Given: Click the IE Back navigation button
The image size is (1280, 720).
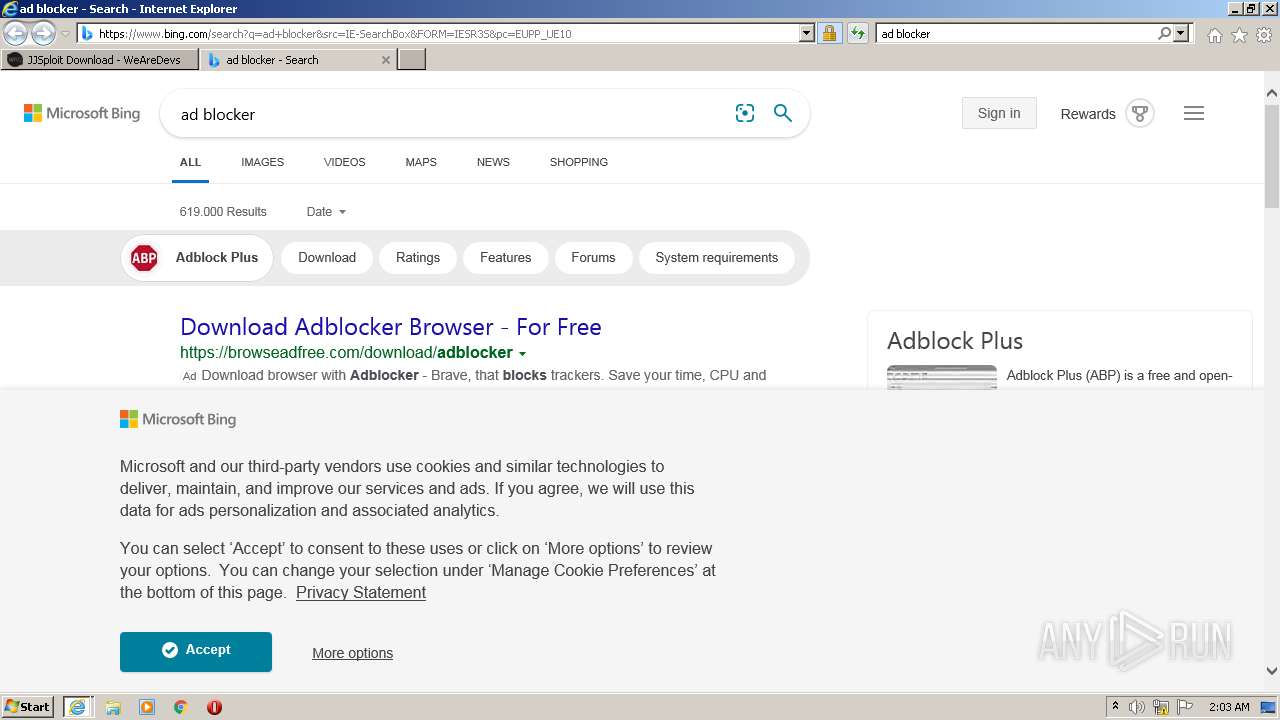Looking at the screenshot, I should (16, 33).
